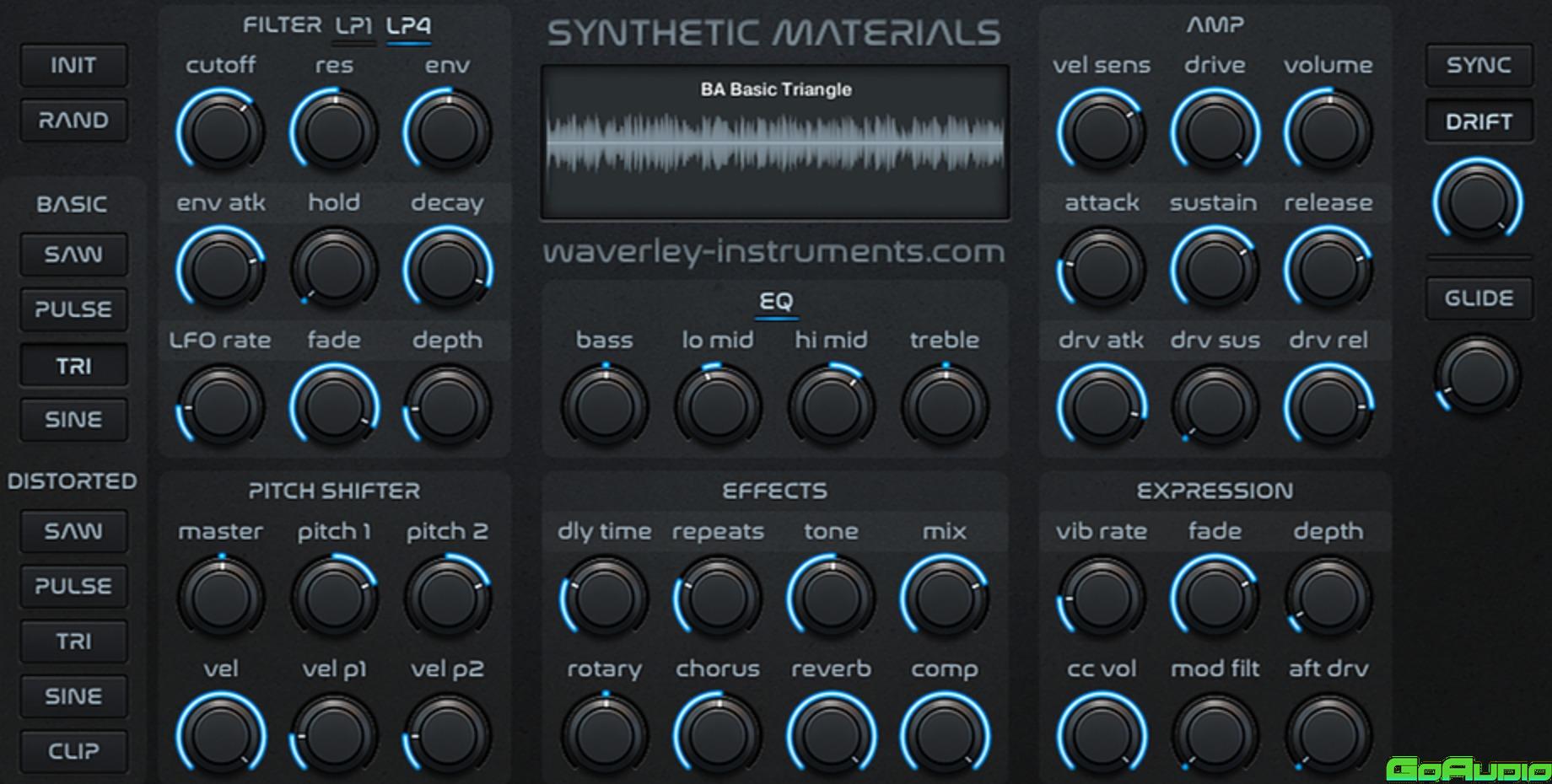Pick the Distorted SINE waveform

pos(73,696)
